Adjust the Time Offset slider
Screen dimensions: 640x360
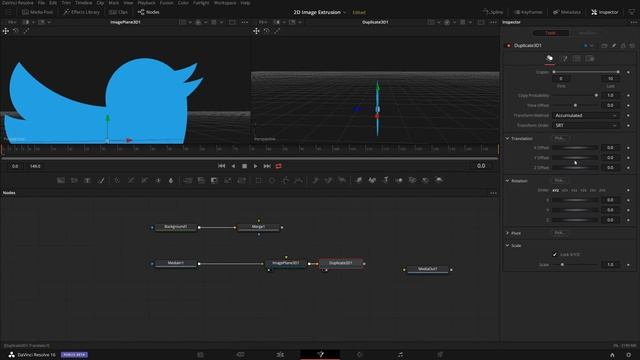coord(575,105)
